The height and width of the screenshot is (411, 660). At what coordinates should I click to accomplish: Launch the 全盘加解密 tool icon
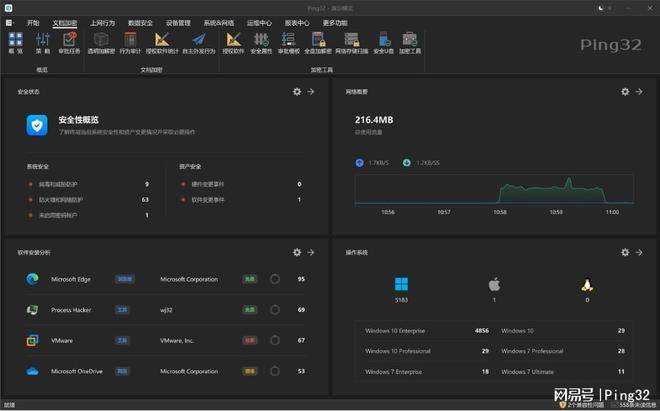point(318,41)
